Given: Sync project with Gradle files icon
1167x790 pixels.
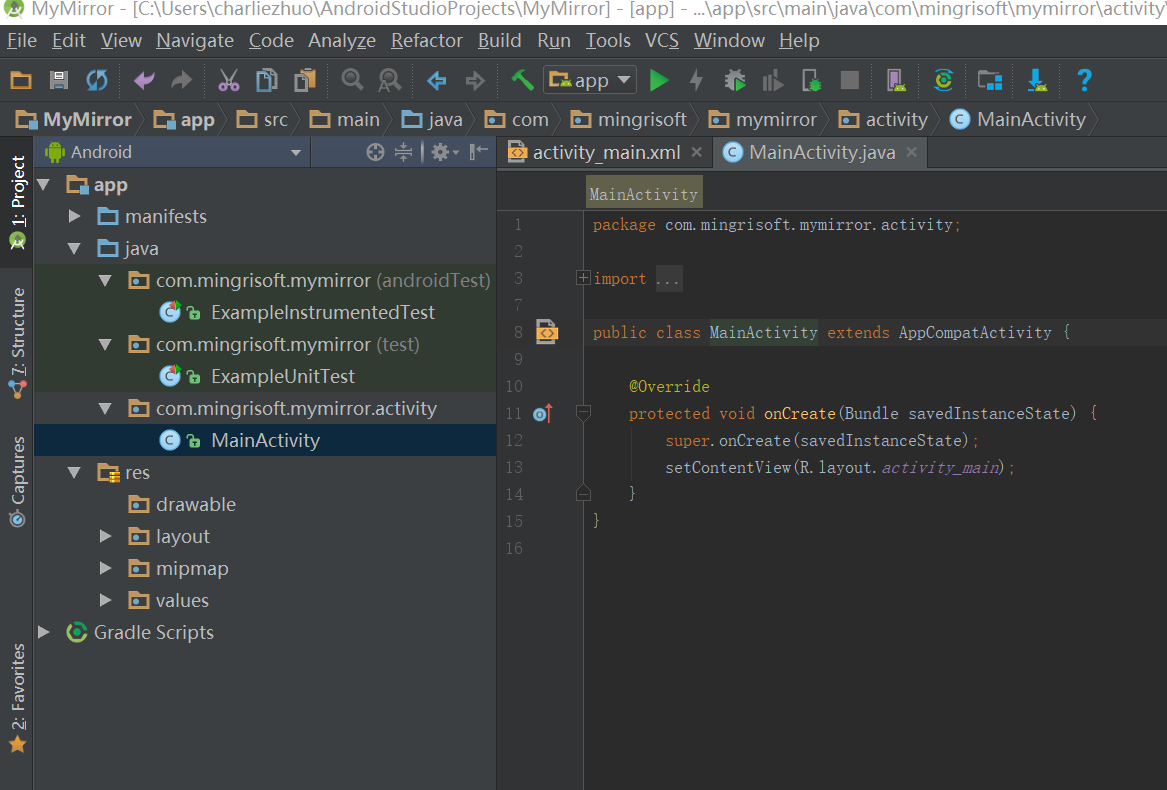Looking at the screenshot, I should click(943, 80).
